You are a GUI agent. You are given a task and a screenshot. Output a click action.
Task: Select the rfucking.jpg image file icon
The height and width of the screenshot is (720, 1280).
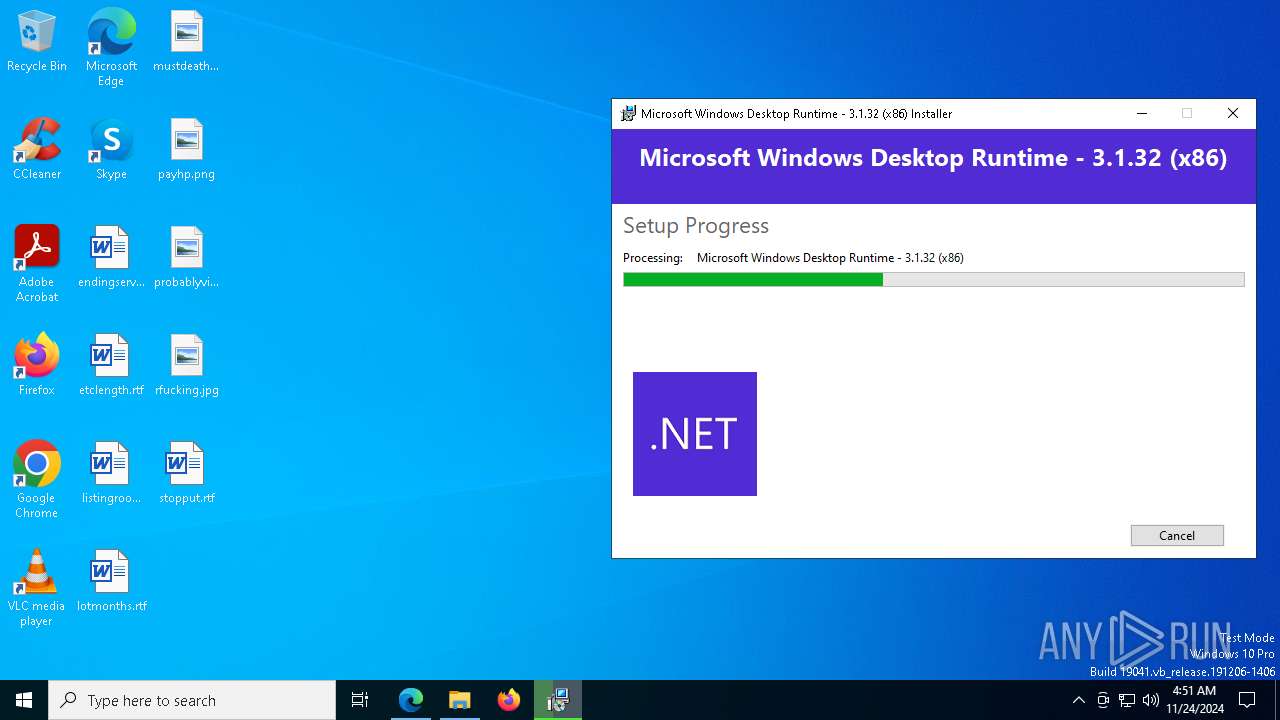pos(186,365)
